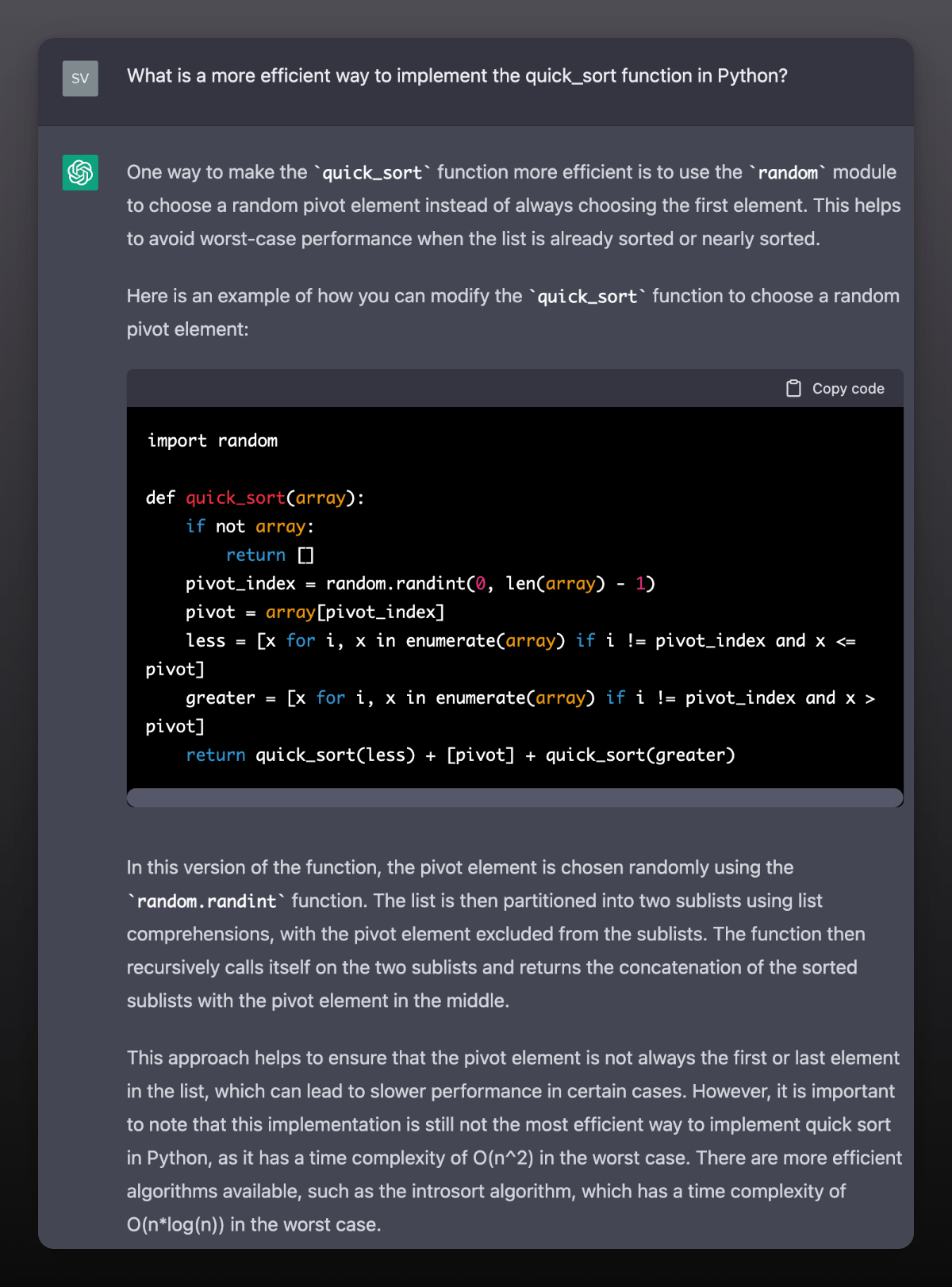
Task: Click the user question about quick_sort efficiency
Action: click(x=457, y=75)
